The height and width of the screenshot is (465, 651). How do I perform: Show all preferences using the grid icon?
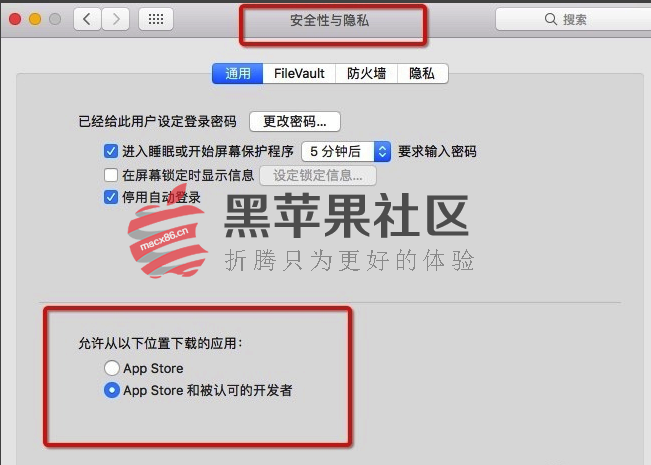pos(156,19)
